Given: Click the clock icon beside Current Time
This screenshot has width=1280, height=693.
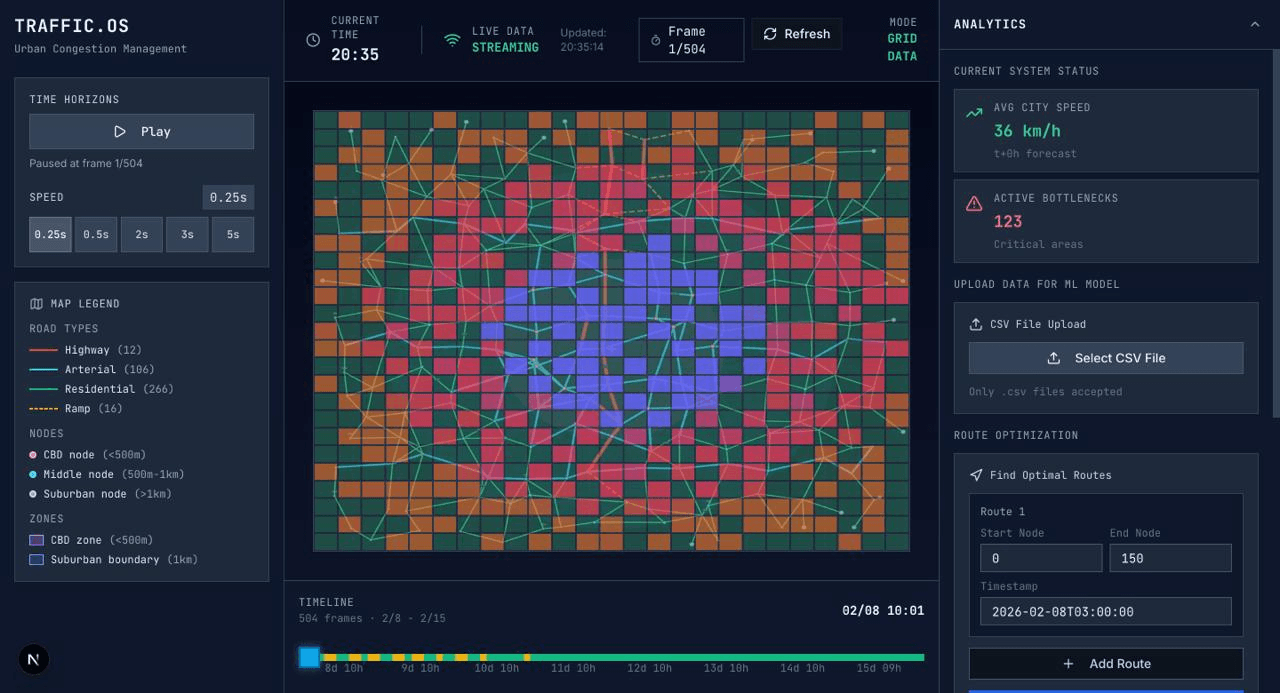Looking at the screenshot, I should point(313,40).
